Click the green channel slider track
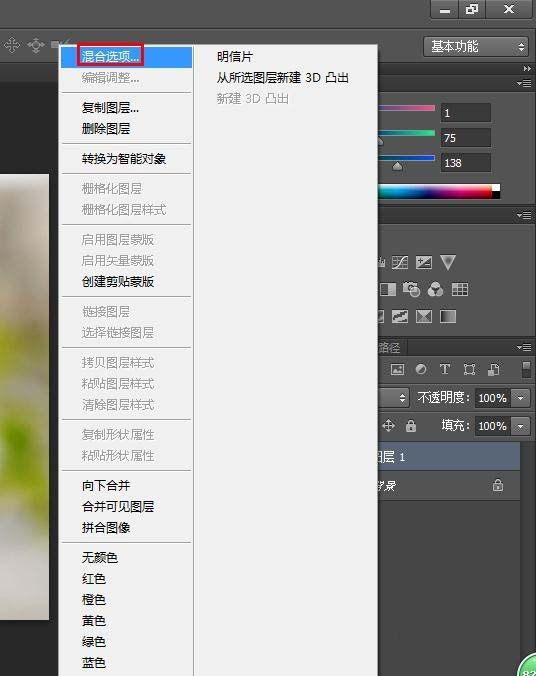536x676 pixels. 407,133
